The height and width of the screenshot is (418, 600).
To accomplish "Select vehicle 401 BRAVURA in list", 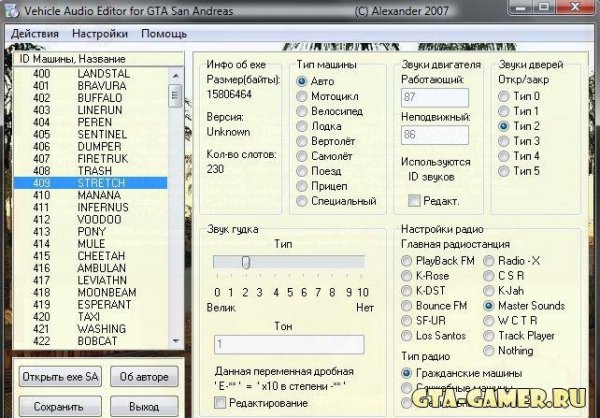I will tap(90, 86).
